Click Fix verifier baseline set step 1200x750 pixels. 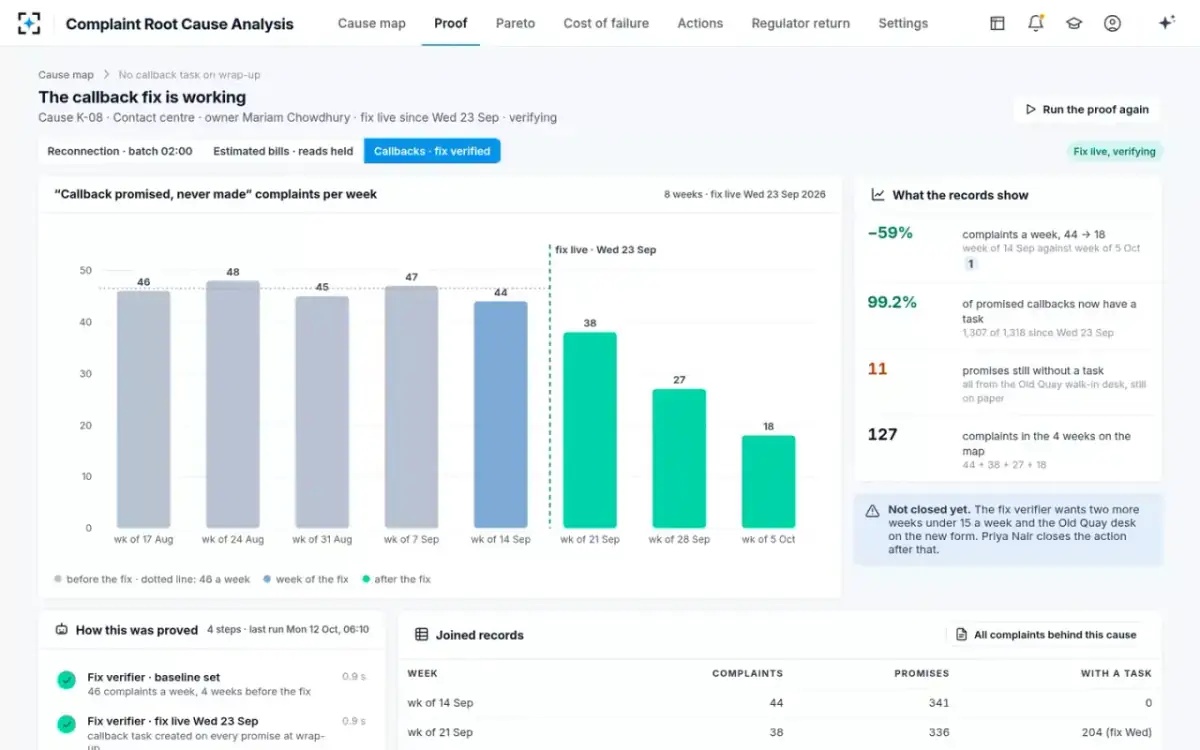[212, 684]
